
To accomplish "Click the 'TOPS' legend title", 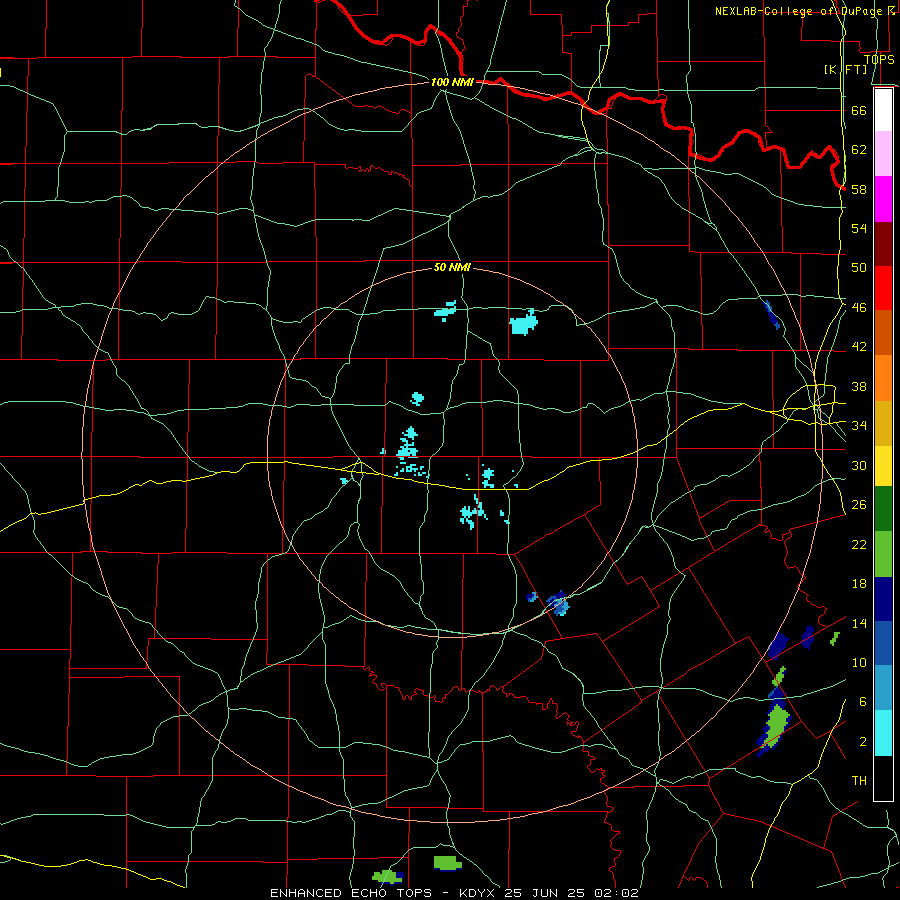I will coord(879,59).
